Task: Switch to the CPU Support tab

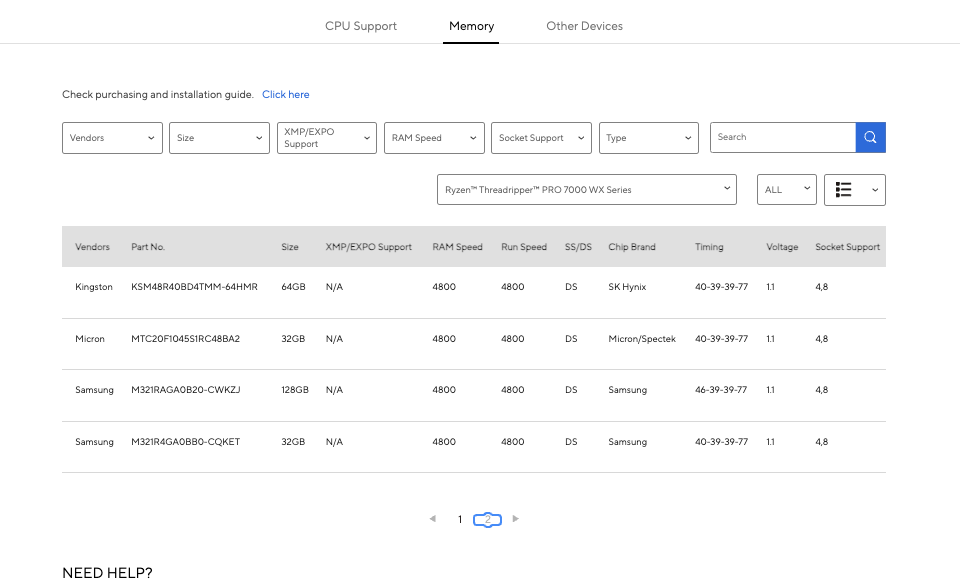Action: pyautogui.click(x=361, y=26)
